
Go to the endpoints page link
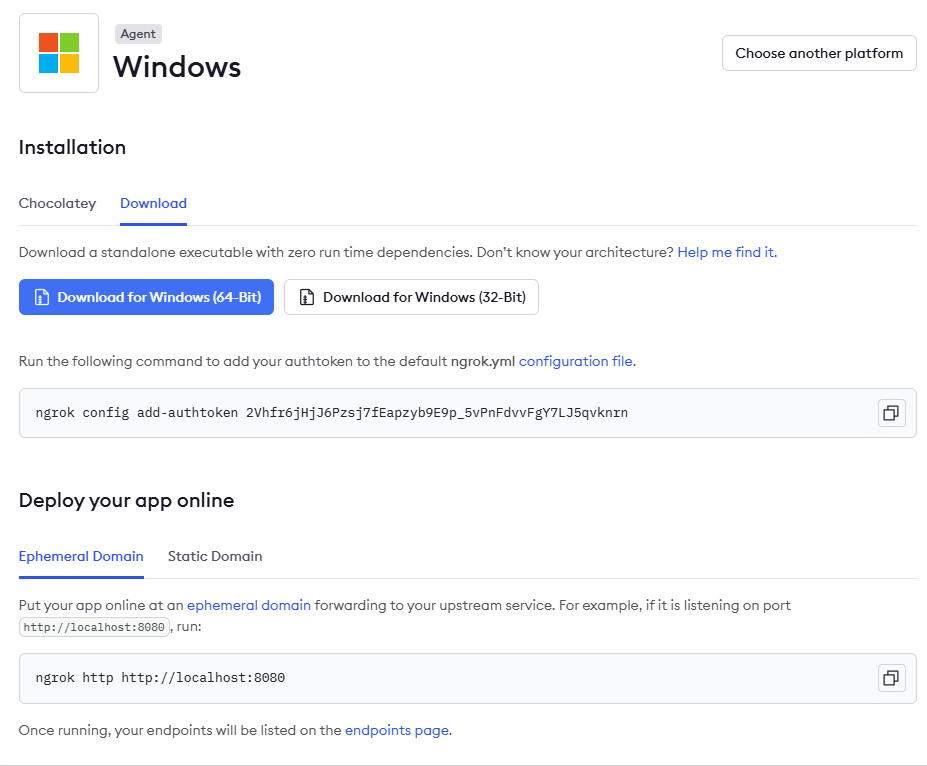coord(397,731)
